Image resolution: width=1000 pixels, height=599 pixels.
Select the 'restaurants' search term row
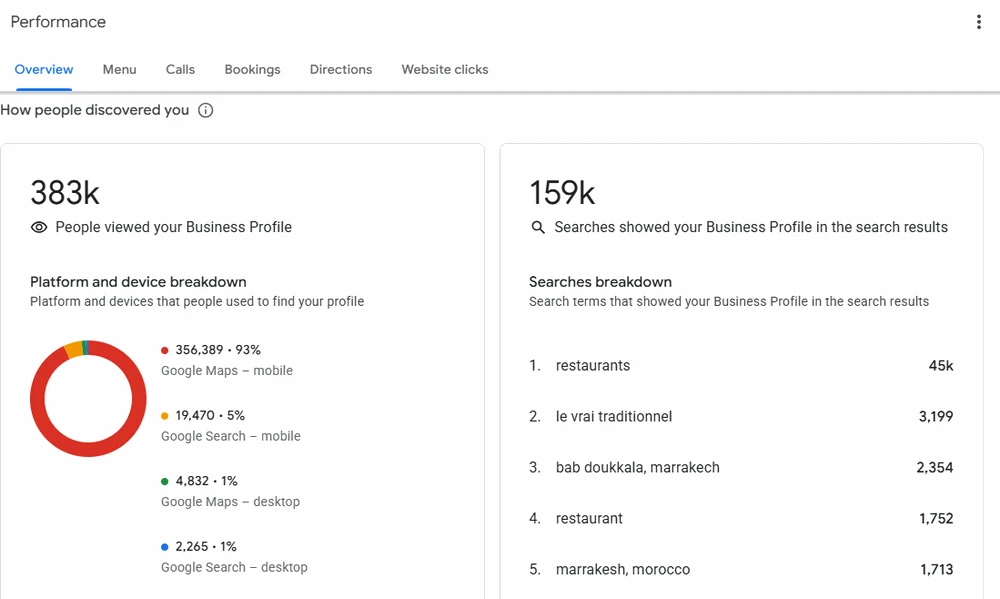pos(741,366)
